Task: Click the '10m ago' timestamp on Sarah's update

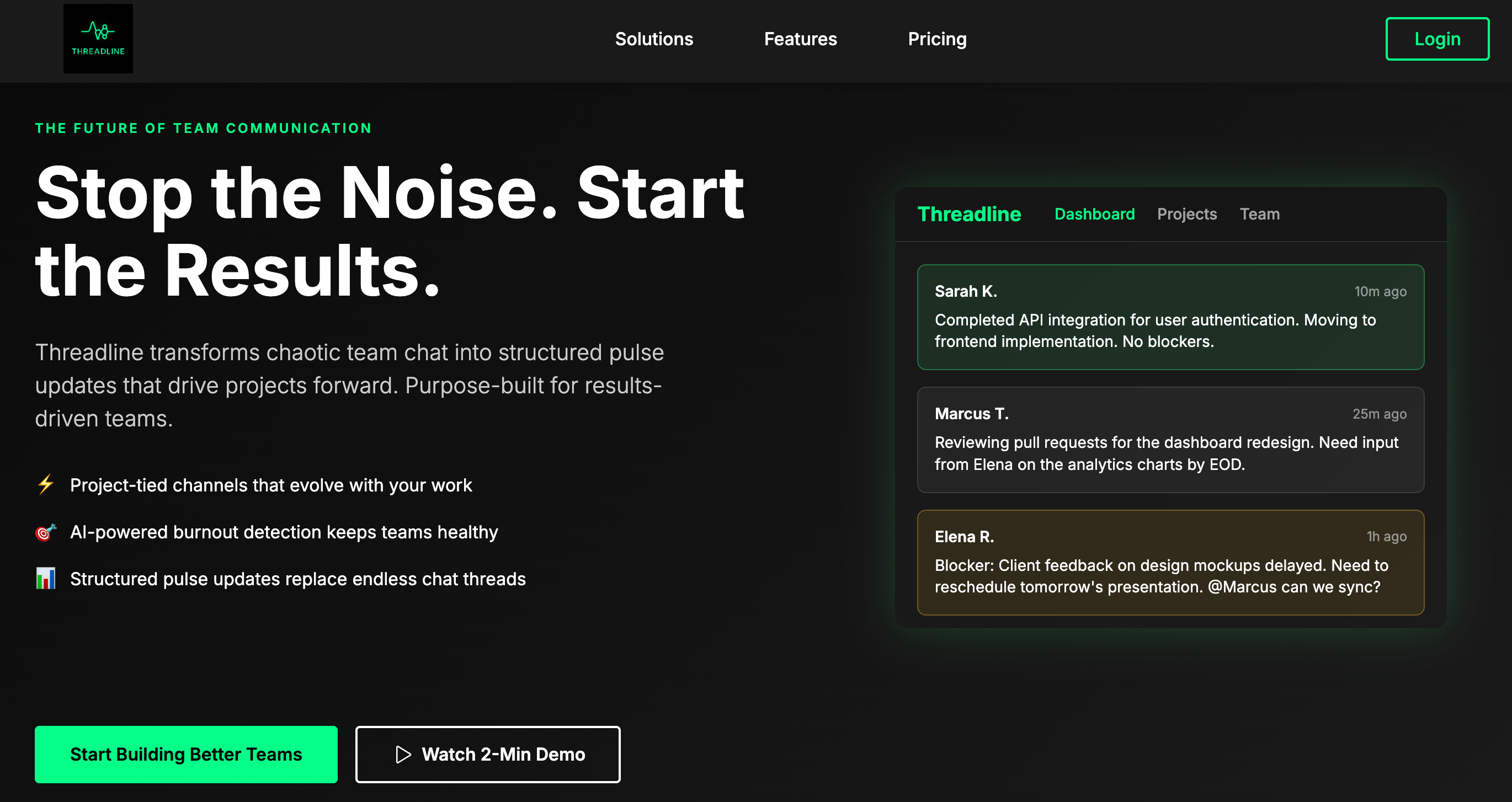Action: pos(1380,292)
